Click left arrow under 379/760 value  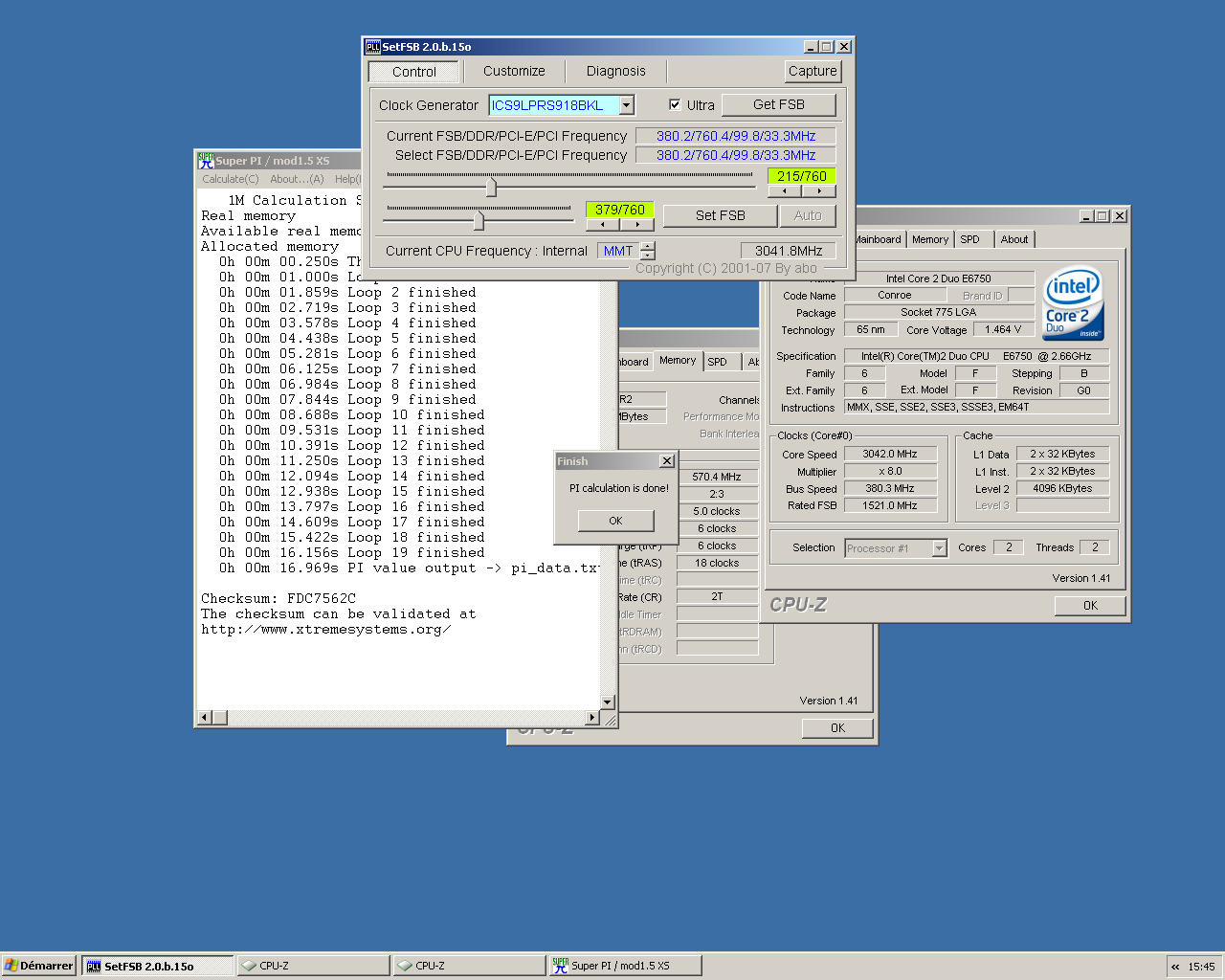tap(603, 224)
